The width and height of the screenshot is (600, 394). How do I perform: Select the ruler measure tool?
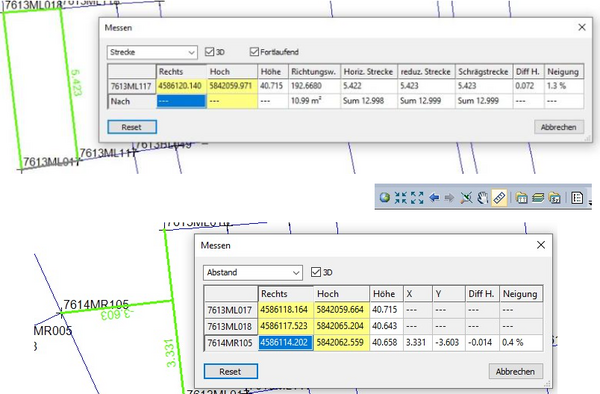(x=499, y=197)
